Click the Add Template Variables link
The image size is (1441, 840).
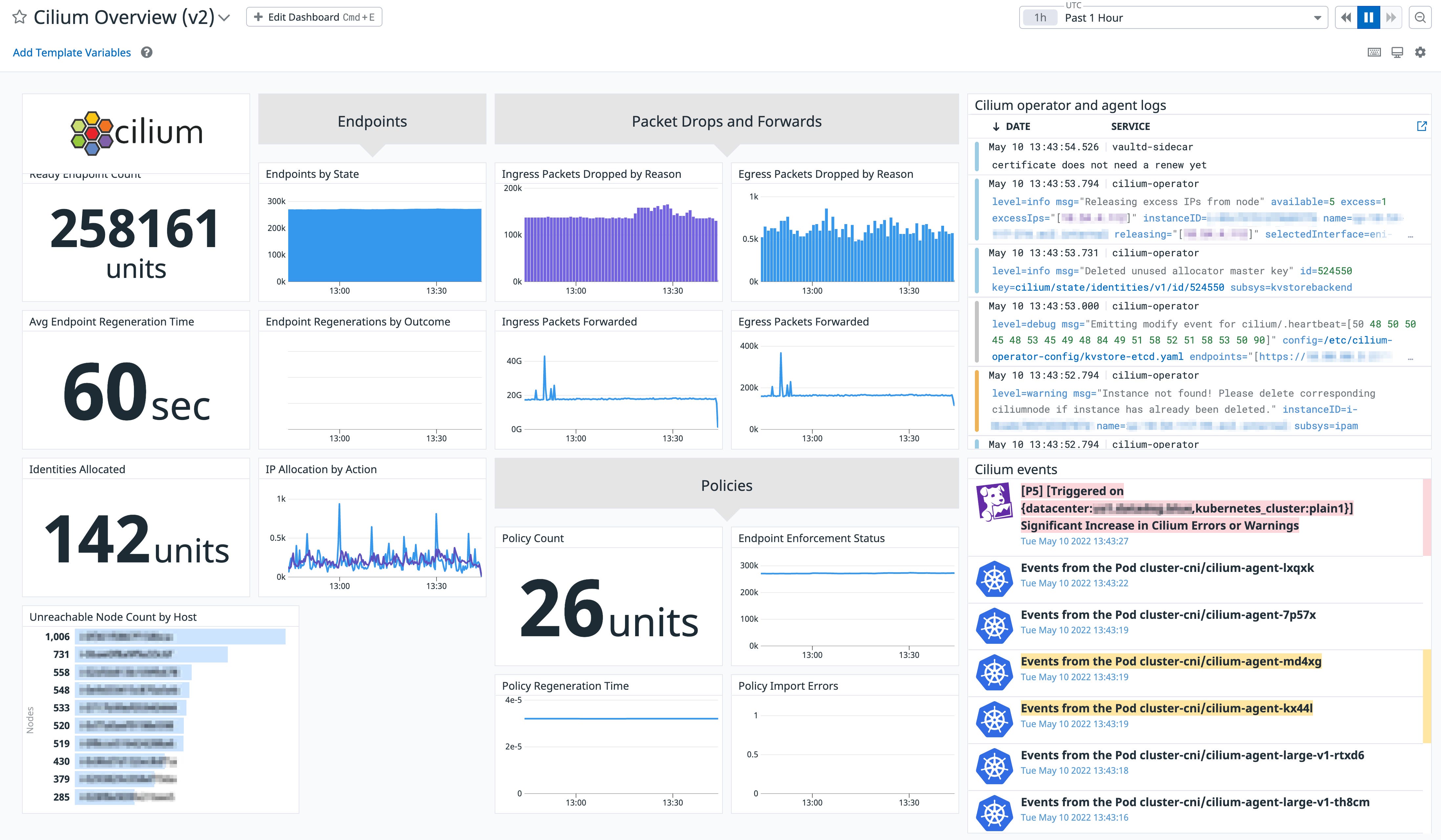[x=72, y=52]
